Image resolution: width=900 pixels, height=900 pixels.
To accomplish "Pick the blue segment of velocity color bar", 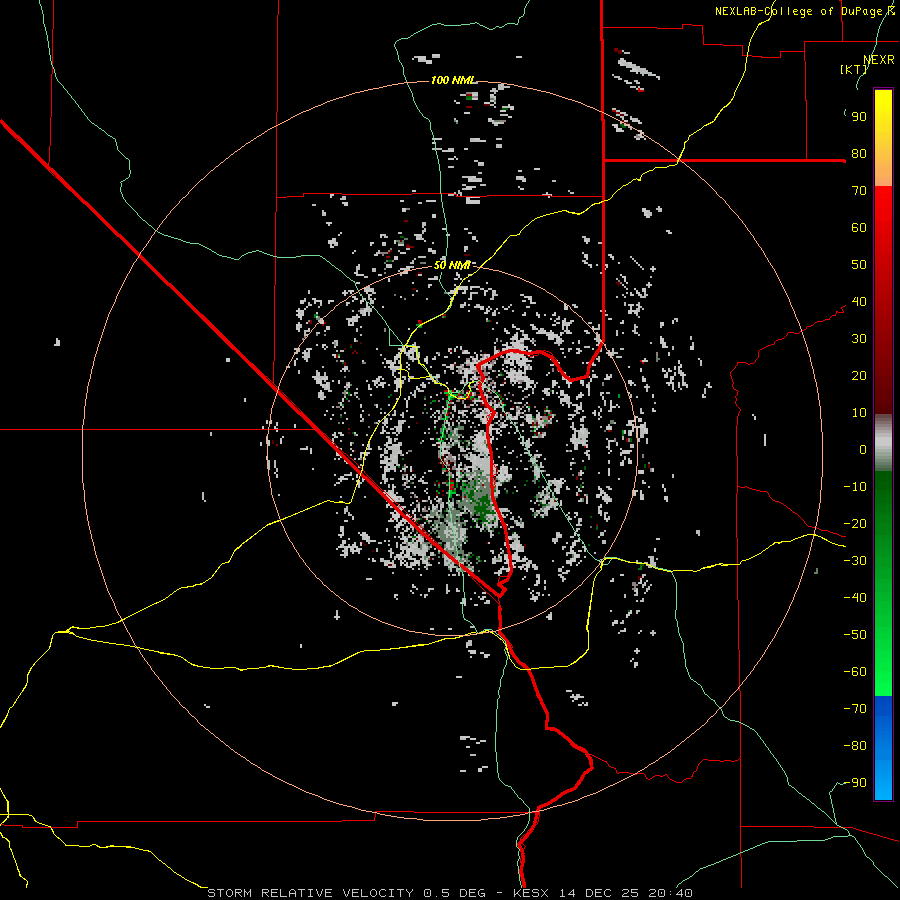I will [x=883, y=748].
